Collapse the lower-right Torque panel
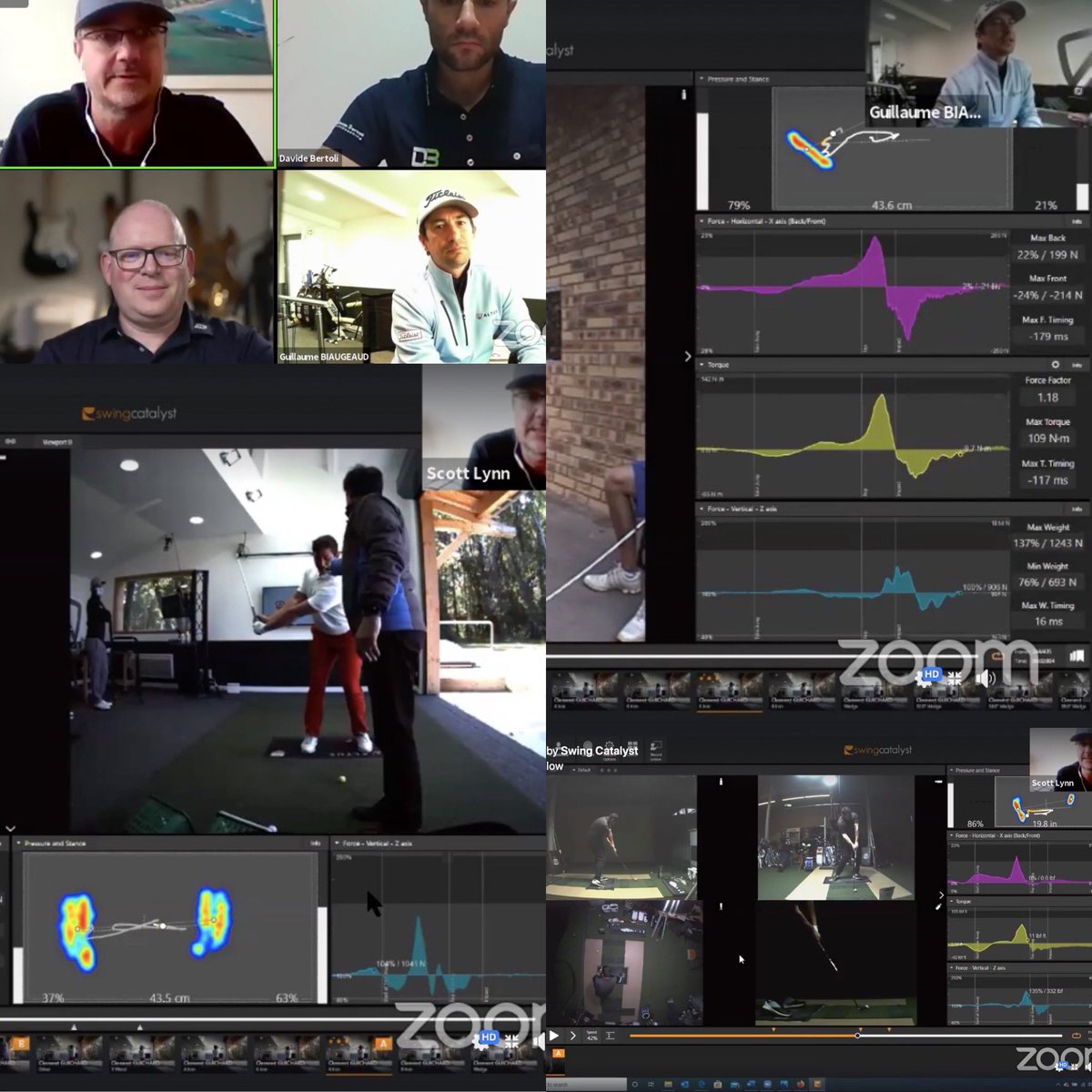 (x=952, y=901)
